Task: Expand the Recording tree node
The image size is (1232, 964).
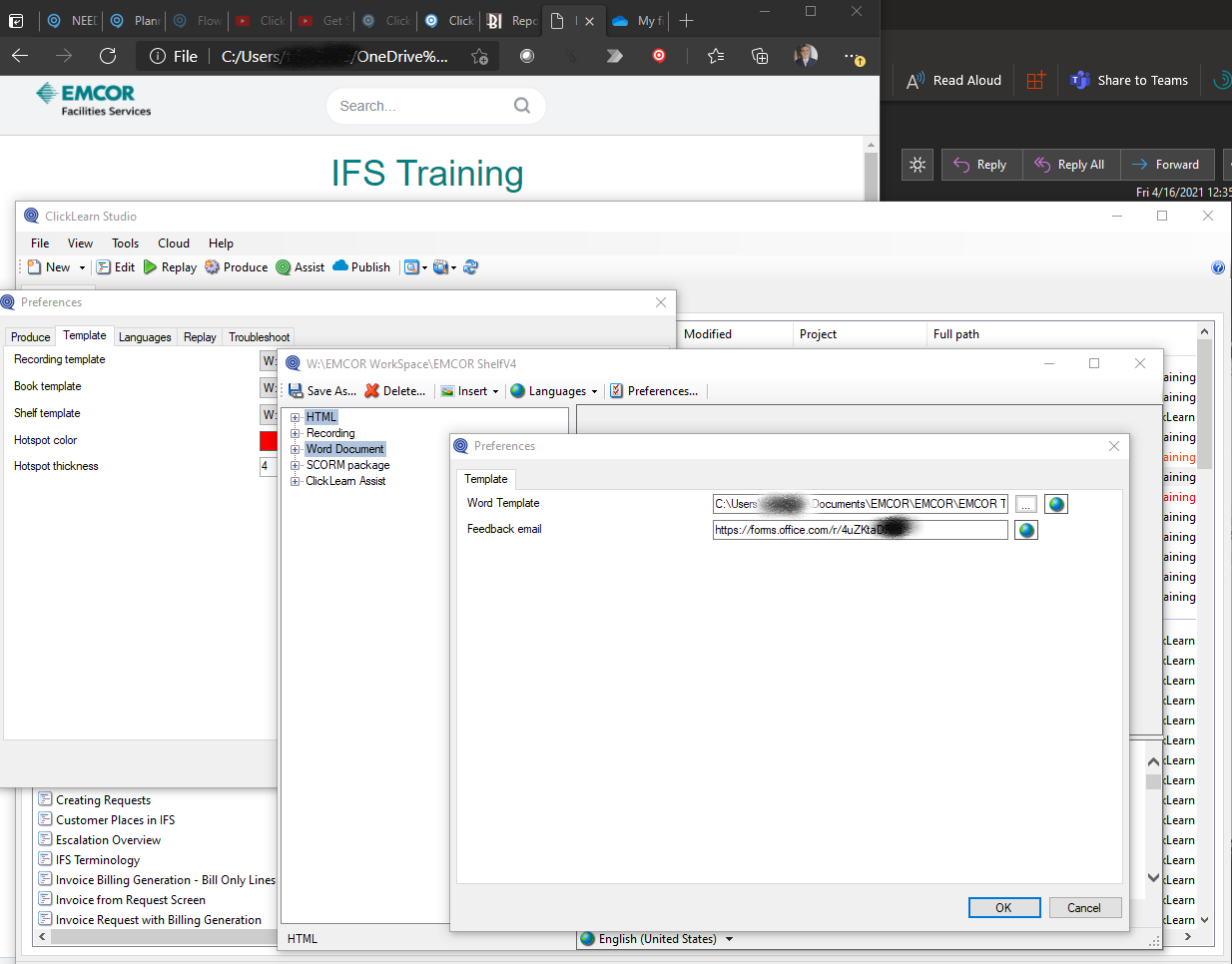Action: point(296,433)
